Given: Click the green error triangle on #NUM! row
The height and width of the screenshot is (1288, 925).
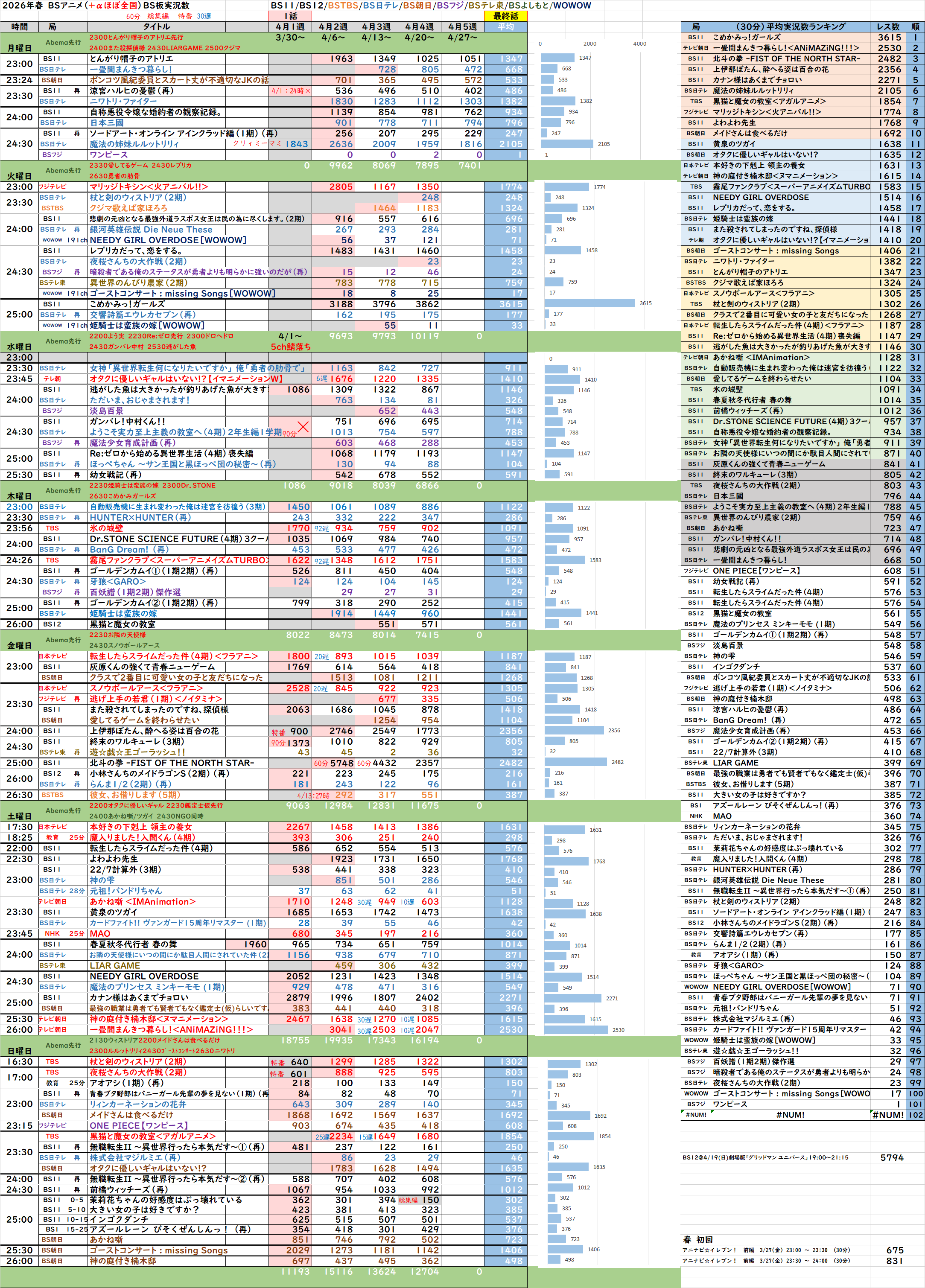Looking at the screenshot, I should (x=683, y=1111).
